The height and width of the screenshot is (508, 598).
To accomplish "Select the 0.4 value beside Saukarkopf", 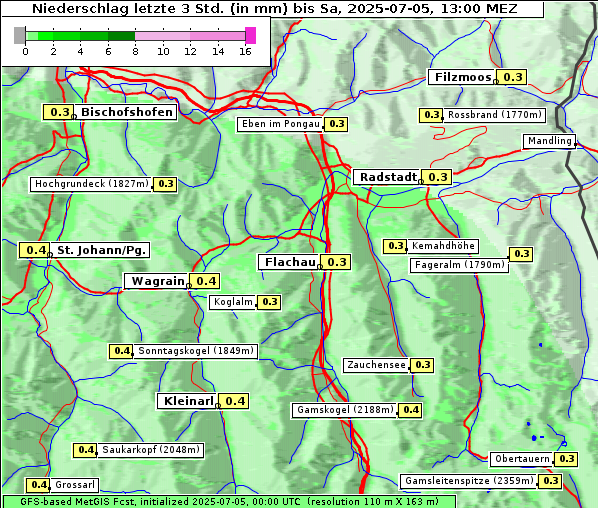I will click(85, 450).
